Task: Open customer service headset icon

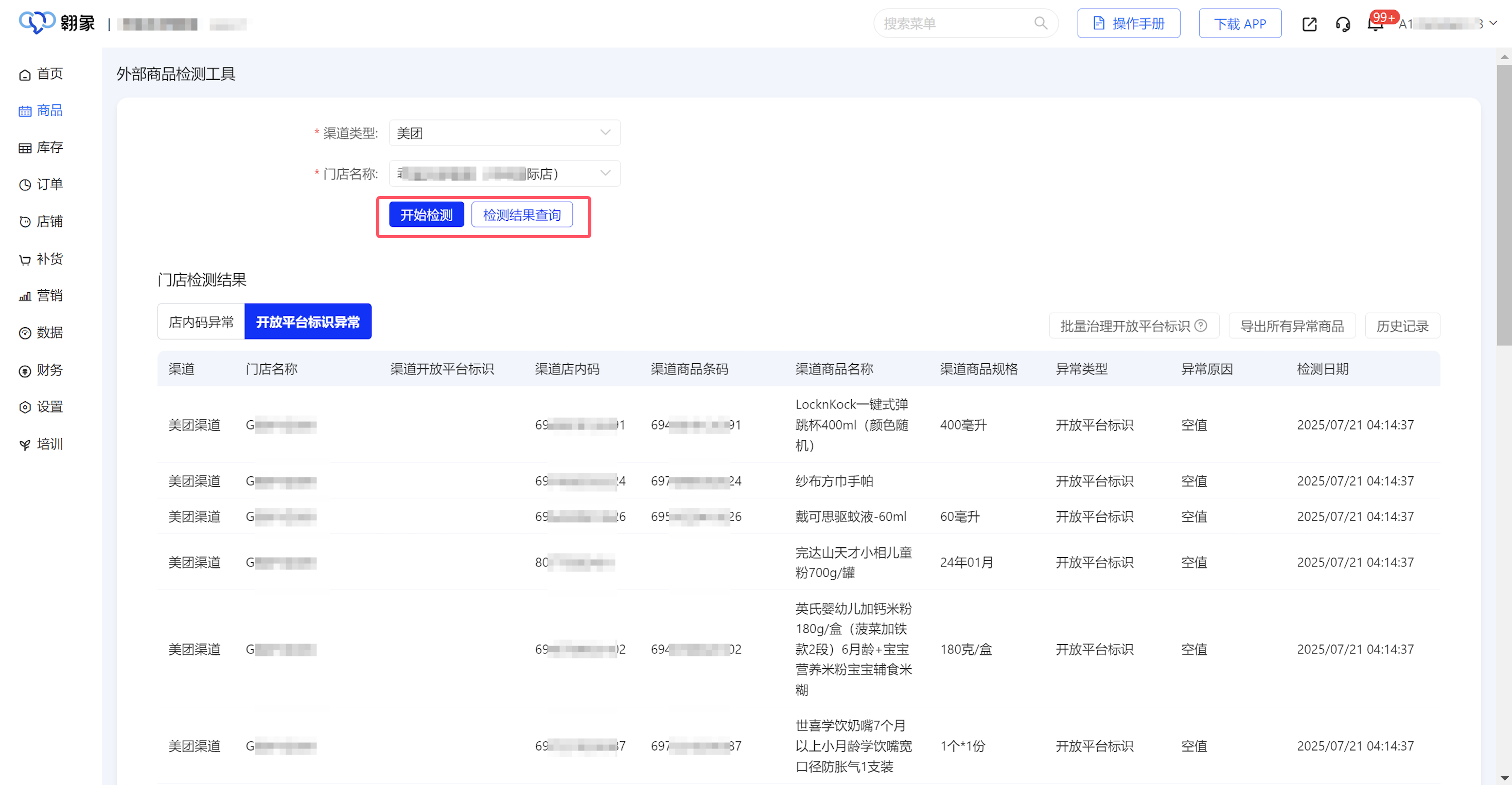Action: coord(1342,24)
